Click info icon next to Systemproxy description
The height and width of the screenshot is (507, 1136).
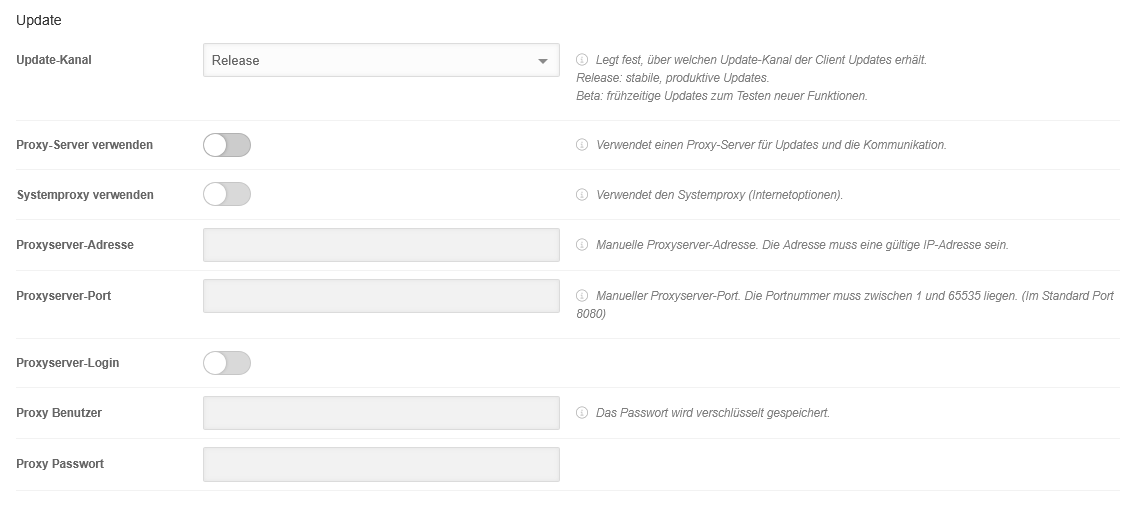(x=582, y=195)
